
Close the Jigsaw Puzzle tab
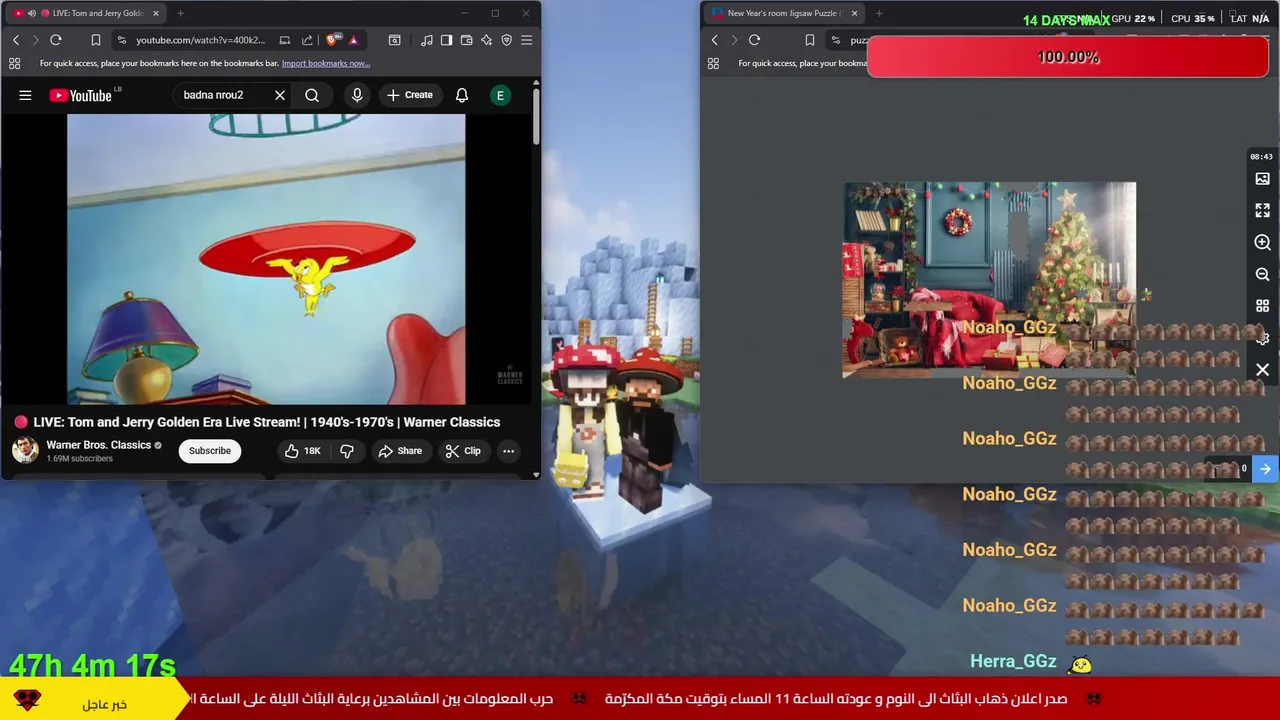[x=854, y=13]
